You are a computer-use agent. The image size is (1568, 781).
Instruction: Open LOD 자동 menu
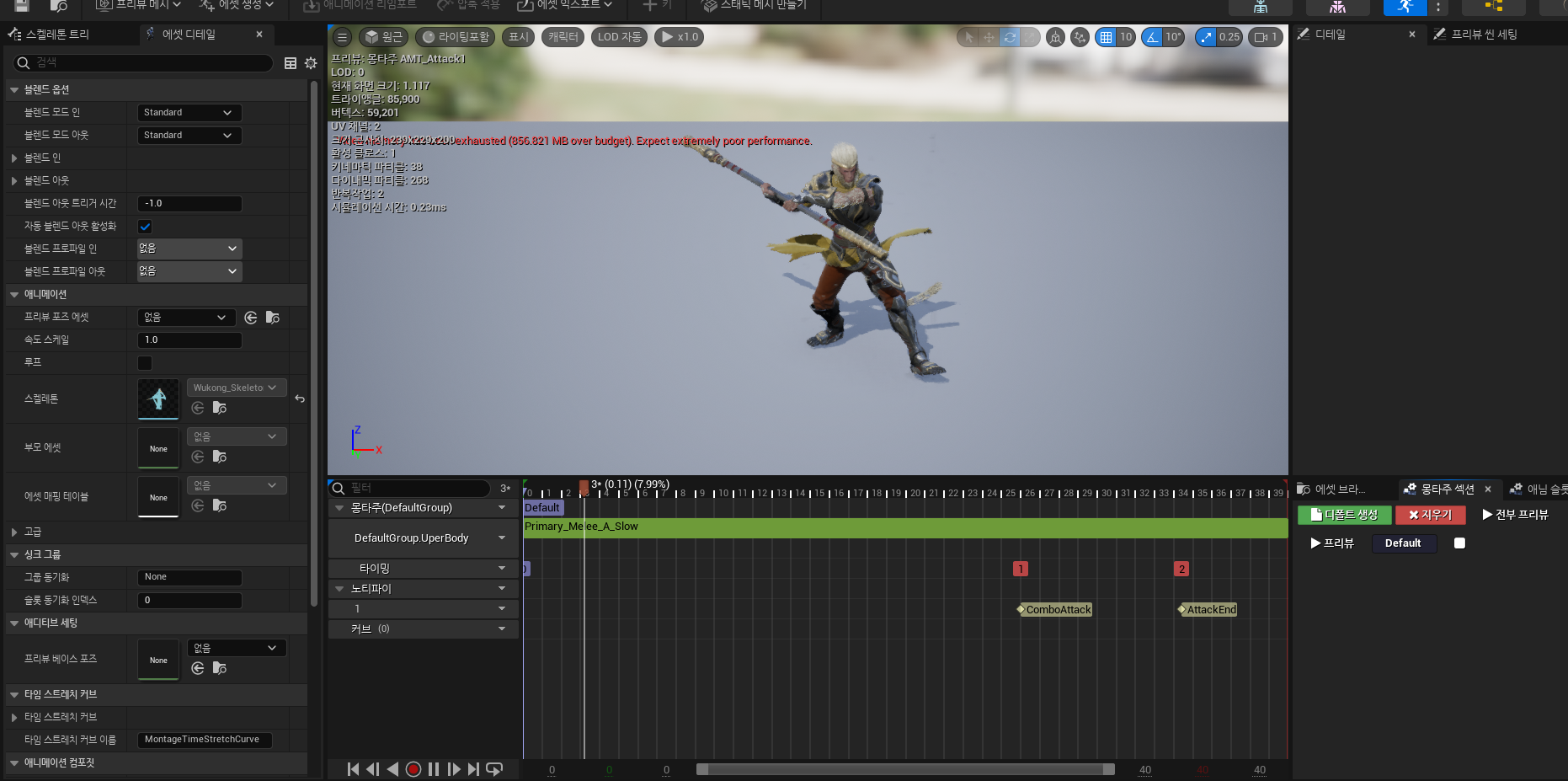point(620,37)
